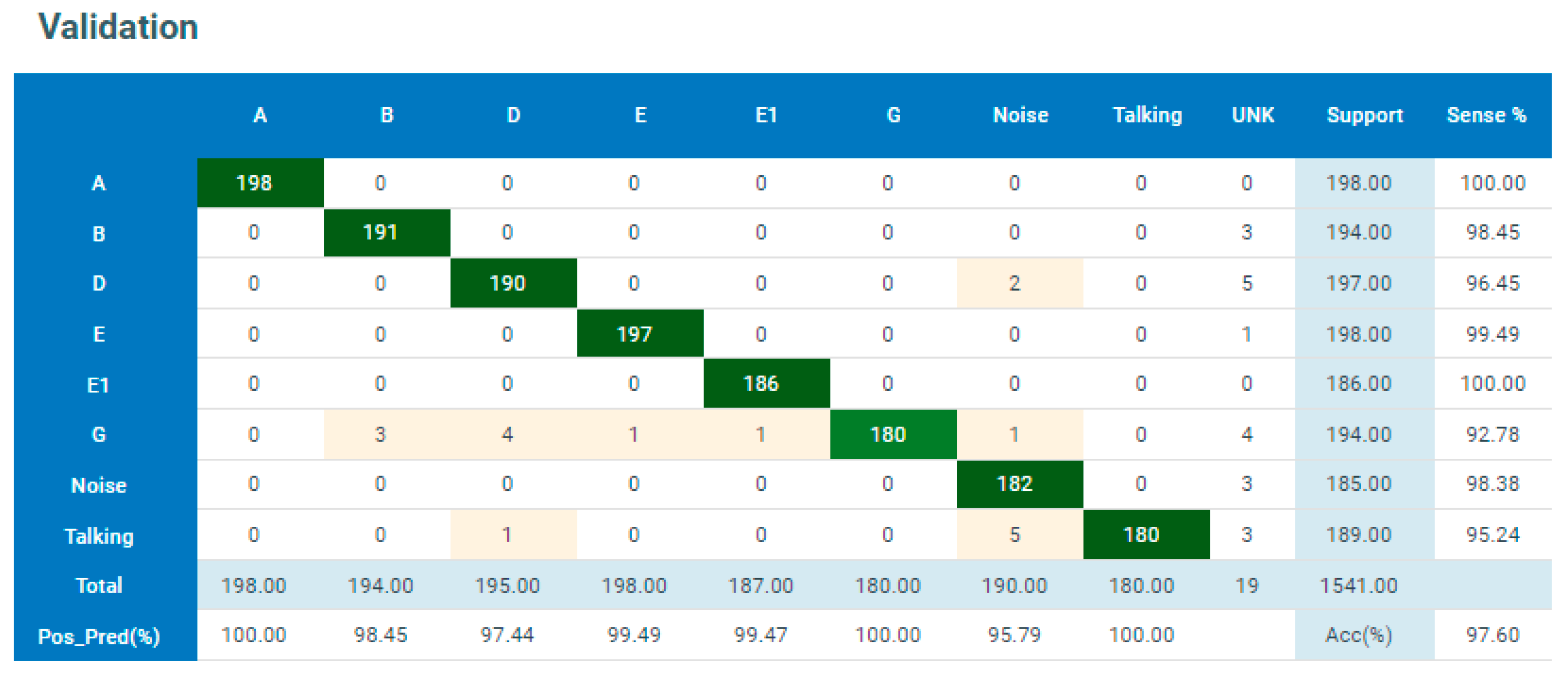Screen dimensions: 1568x677
Task: Select the sensitivity value 92.78
Action: pyautogui.click(x=1492, y=434)
